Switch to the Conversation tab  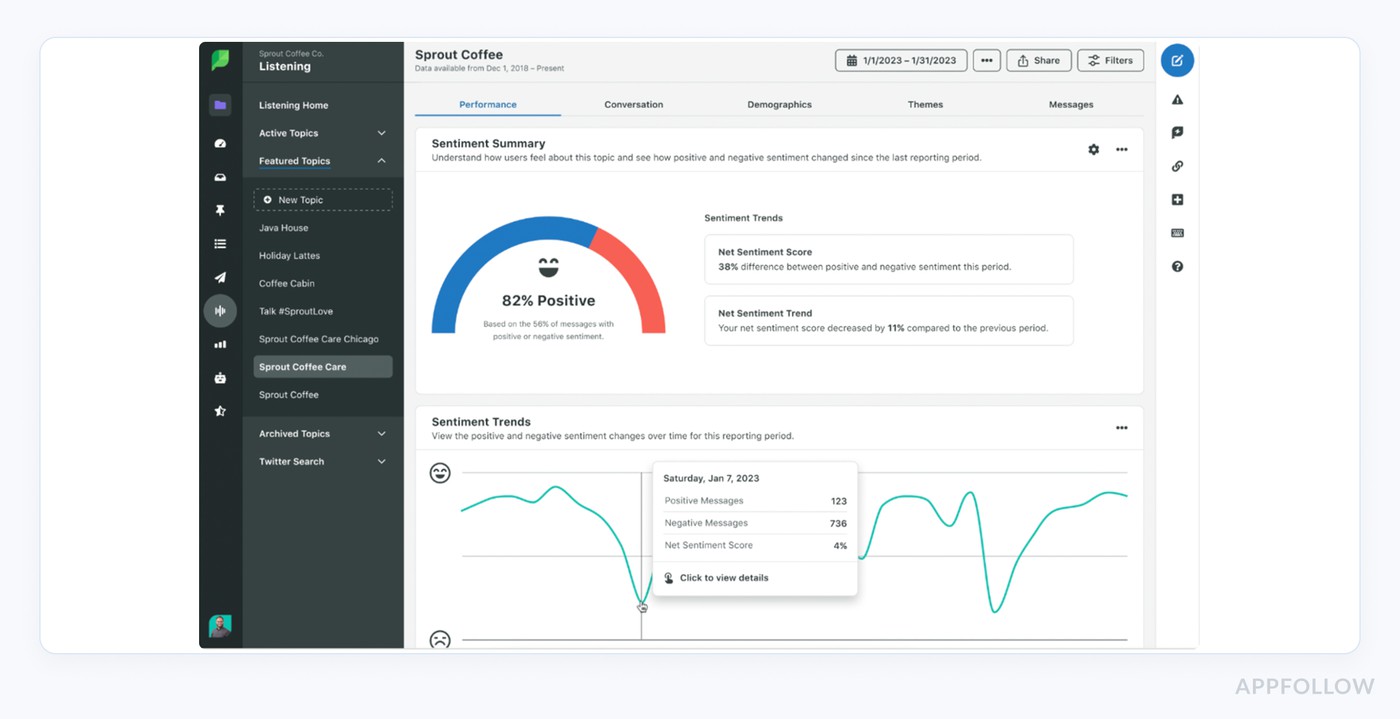click(634, 104)
